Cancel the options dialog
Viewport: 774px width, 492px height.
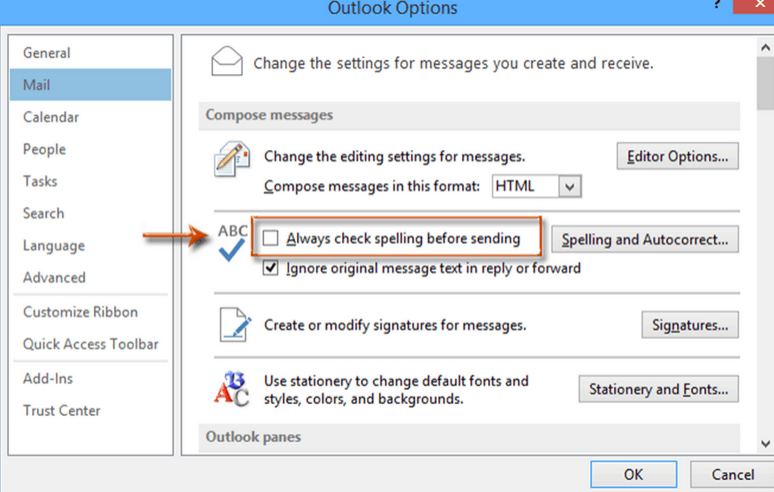tap(733, 474)
